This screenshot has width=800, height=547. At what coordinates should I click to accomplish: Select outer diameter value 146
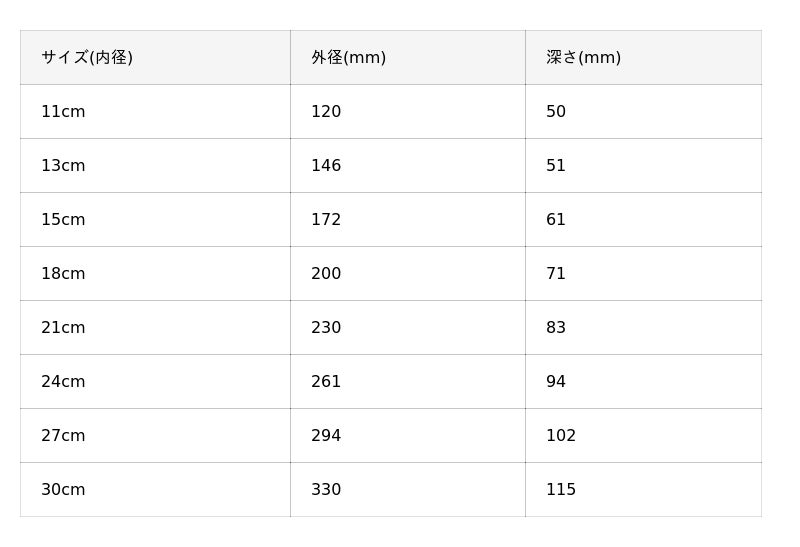326,166
